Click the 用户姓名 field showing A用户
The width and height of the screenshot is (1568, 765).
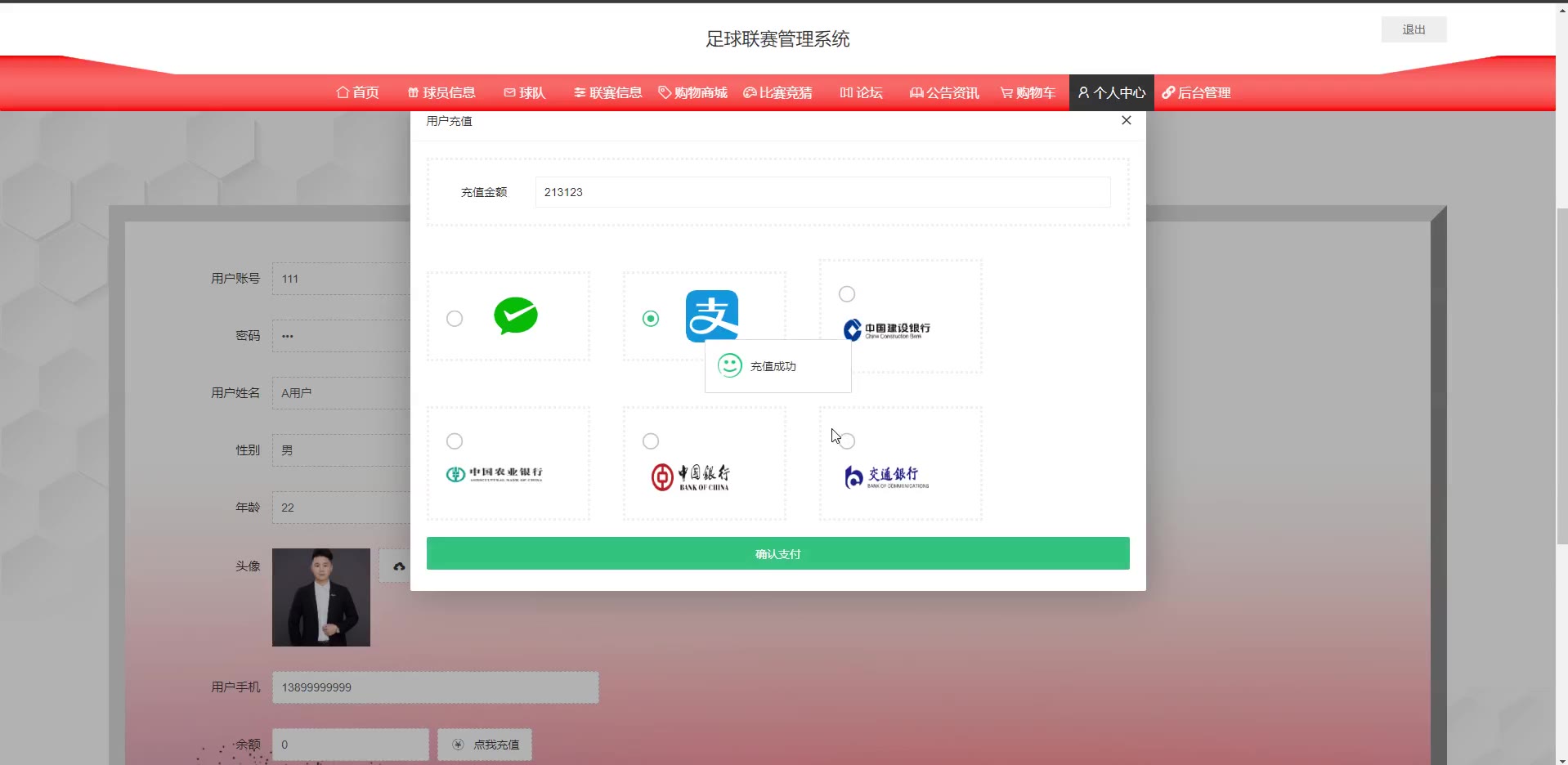(342, 393)
